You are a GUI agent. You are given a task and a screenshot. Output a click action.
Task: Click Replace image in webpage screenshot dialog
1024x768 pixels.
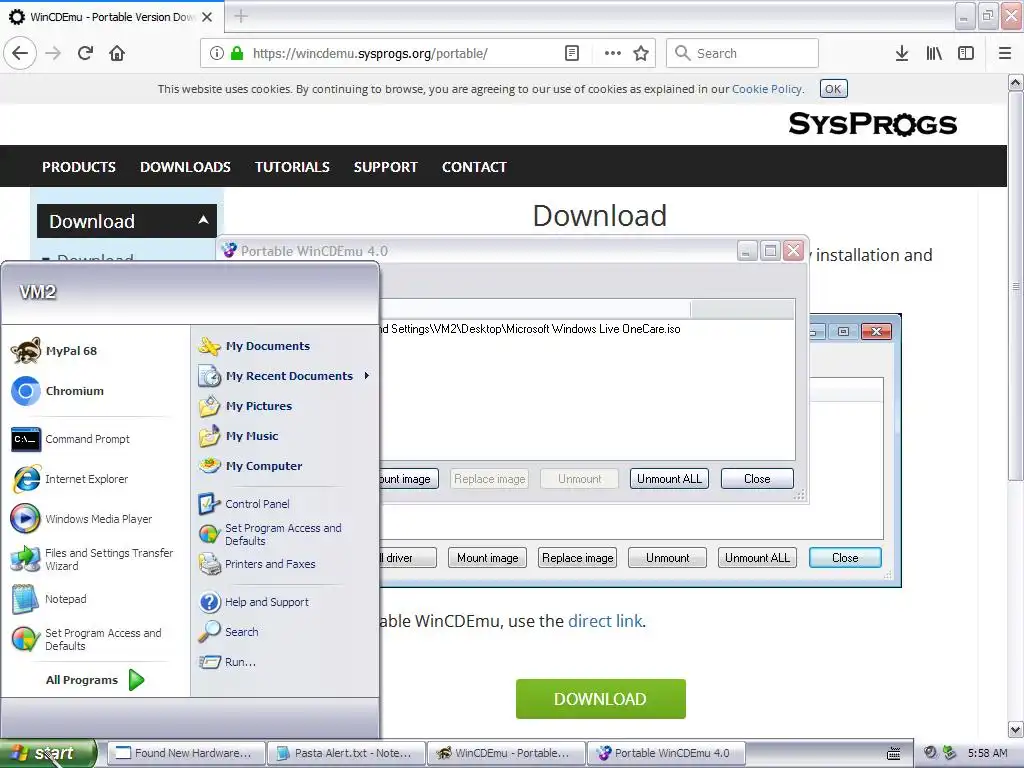577,558
